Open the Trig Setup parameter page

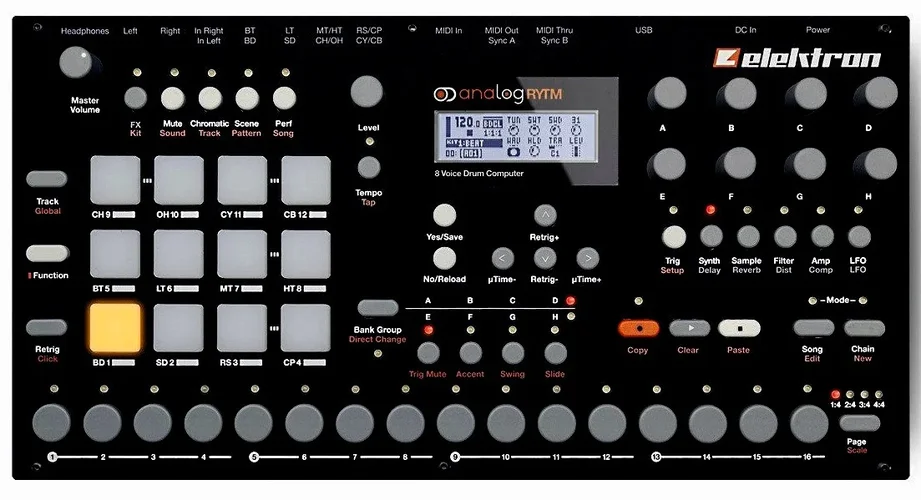(674, 237)
